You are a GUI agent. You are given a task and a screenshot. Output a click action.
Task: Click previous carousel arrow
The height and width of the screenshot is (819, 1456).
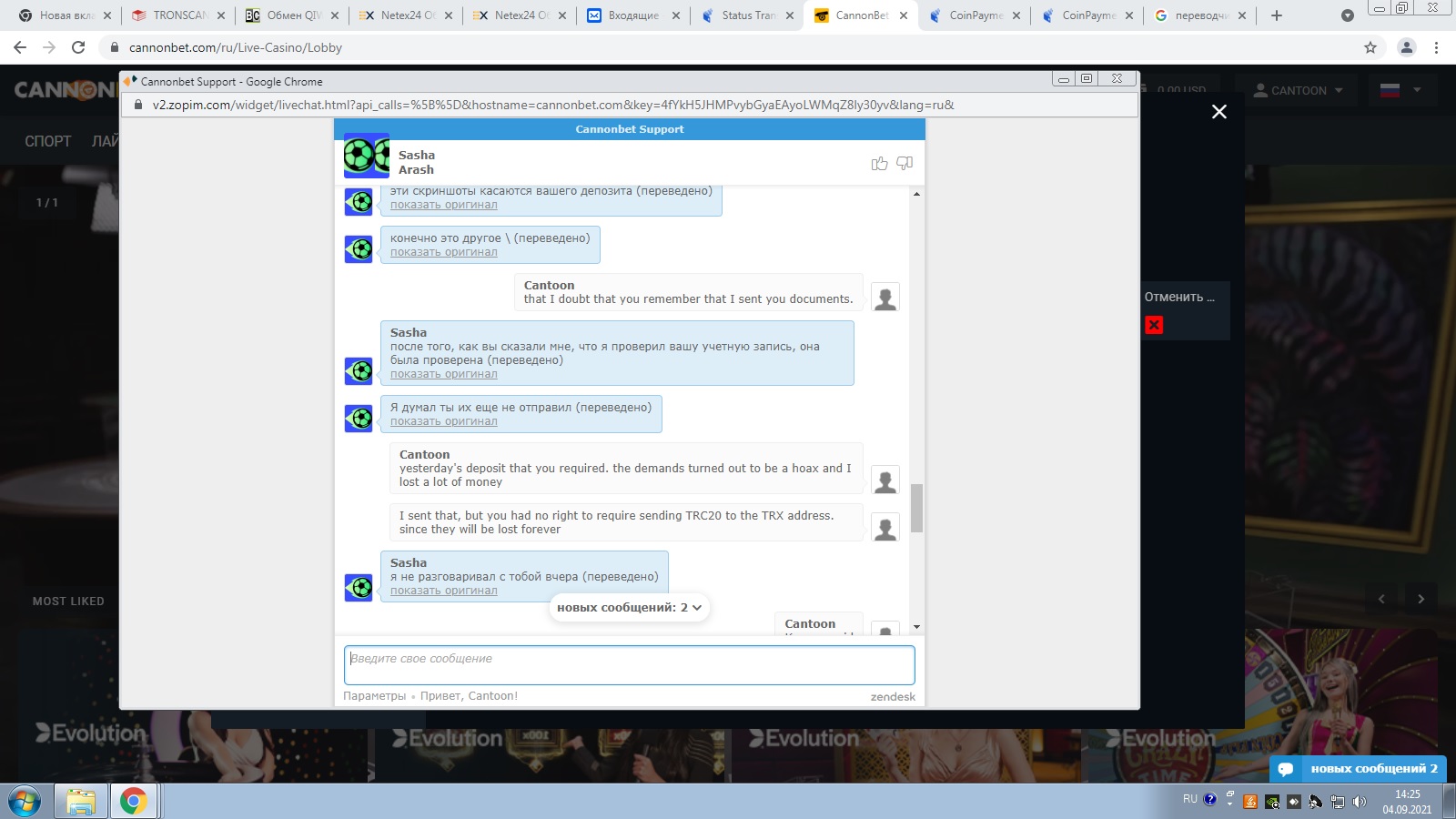(1381, 599)
